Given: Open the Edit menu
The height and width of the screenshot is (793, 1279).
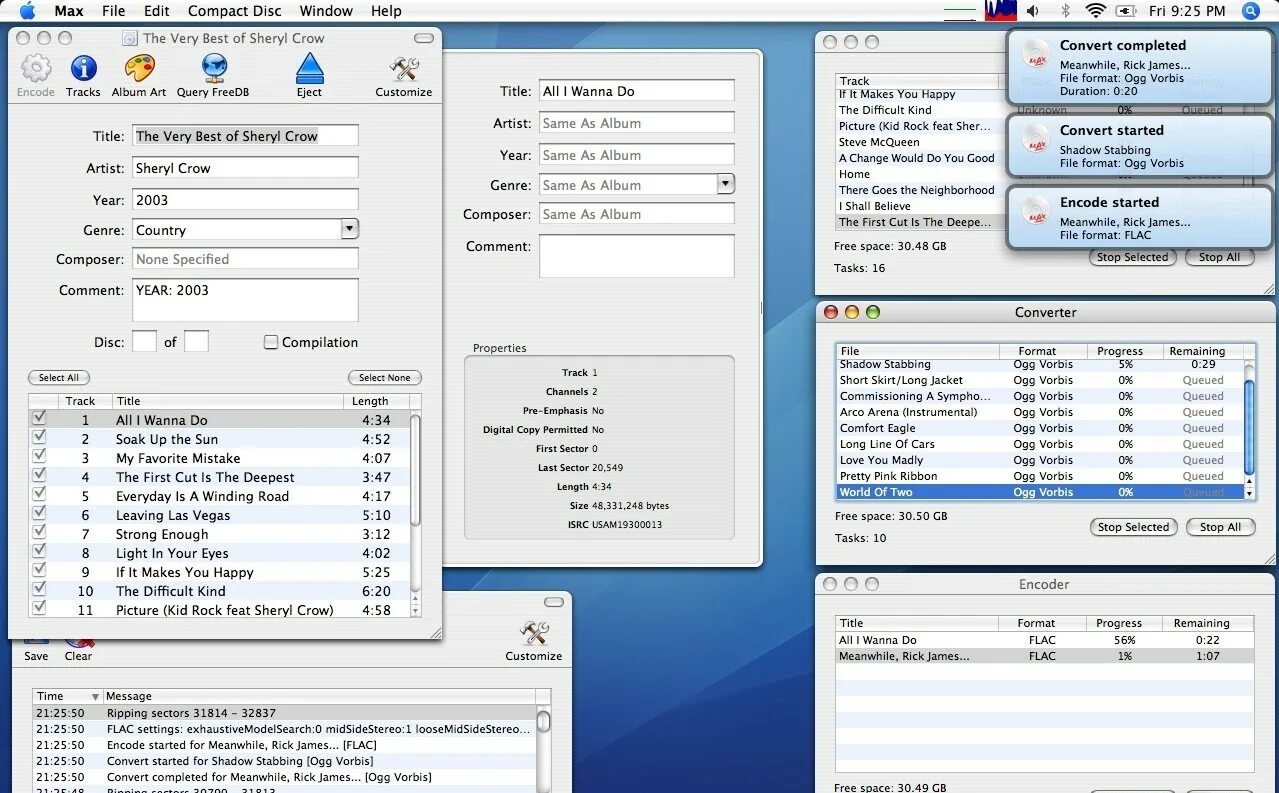Looking at the screenshot, I should click(156, 11).
